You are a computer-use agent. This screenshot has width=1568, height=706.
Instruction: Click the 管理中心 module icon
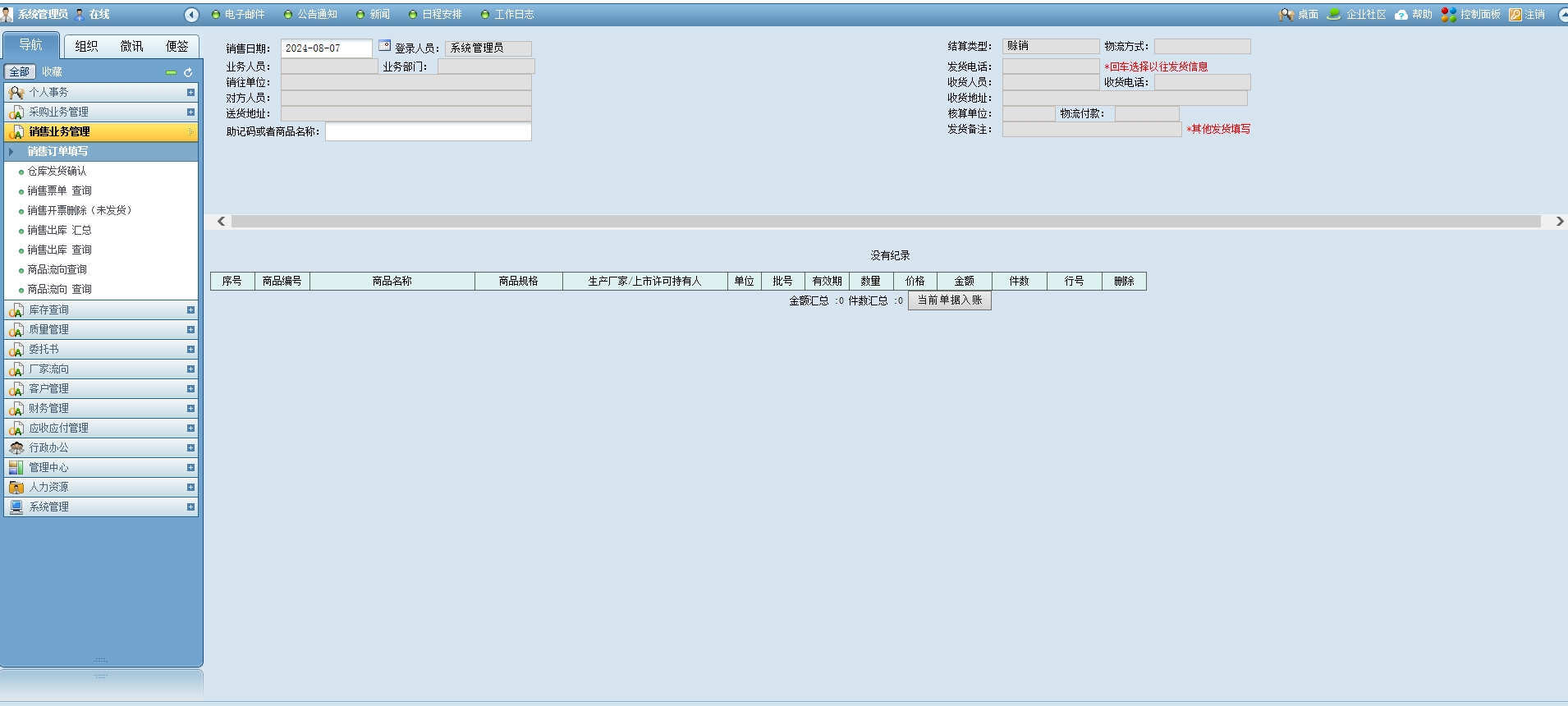16,468
